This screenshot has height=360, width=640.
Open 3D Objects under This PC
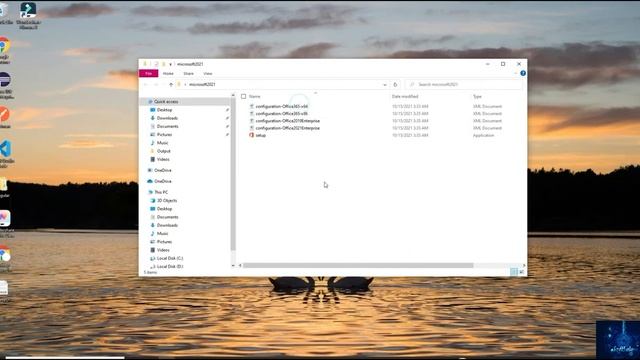click(167, 201)
